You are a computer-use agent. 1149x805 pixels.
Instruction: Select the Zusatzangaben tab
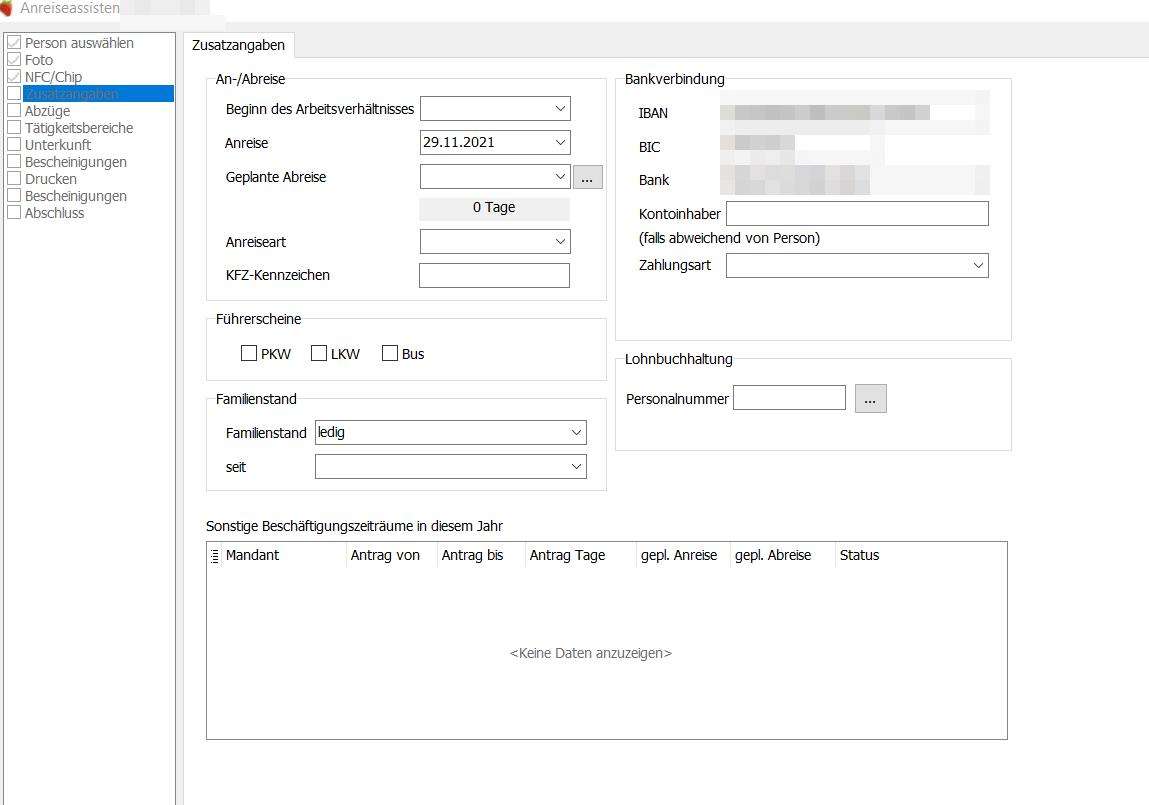pyautogui.click(x=238, y=45)
